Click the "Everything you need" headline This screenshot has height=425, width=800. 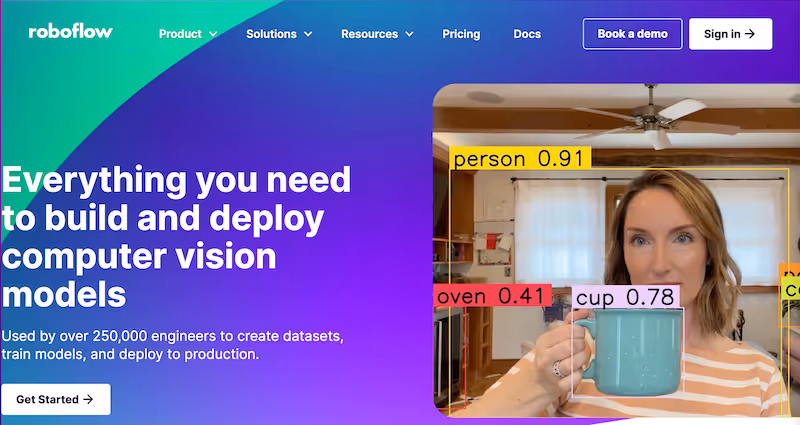[177, 180]
